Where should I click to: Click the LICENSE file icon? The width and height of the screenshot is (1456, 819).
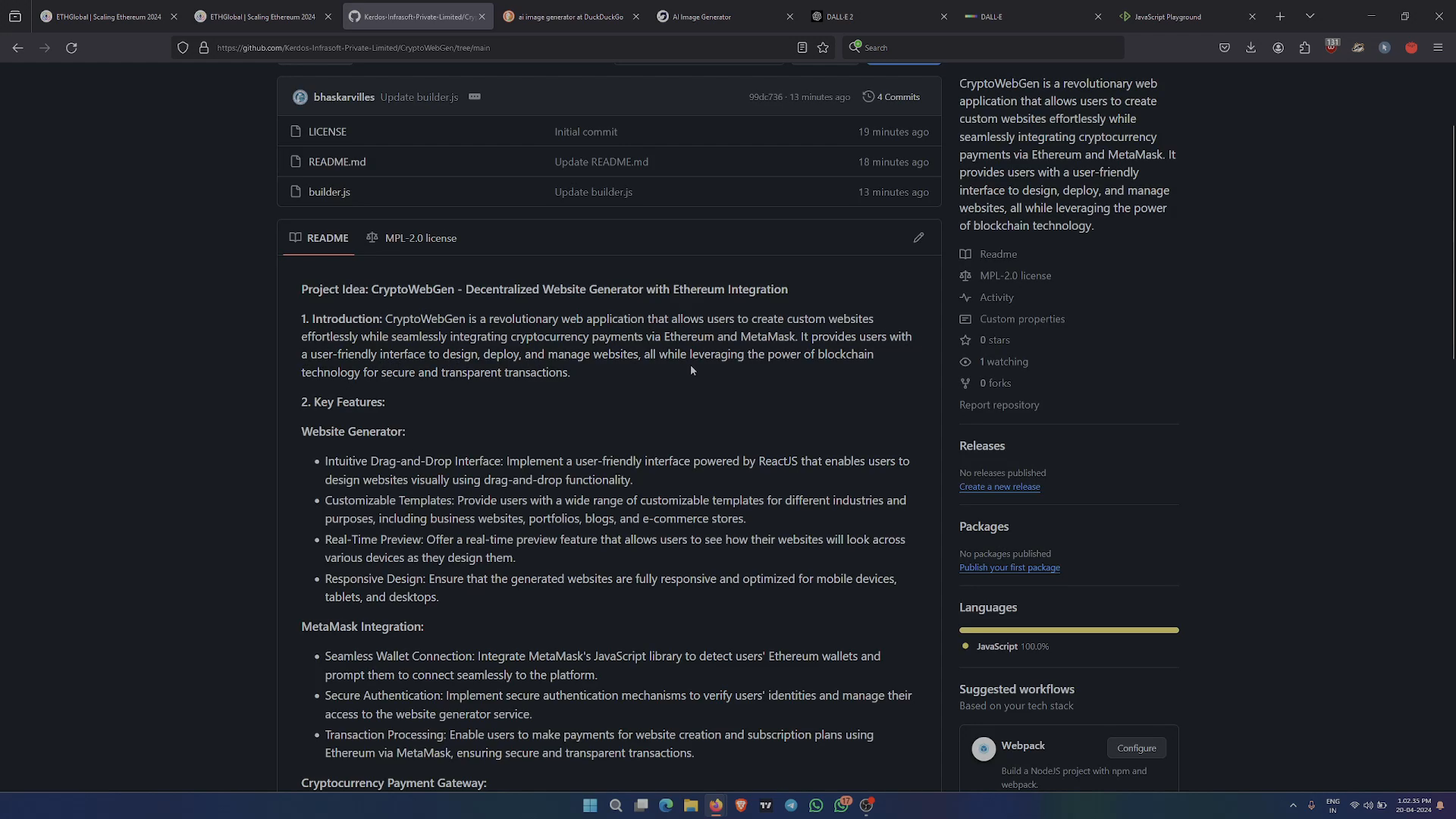coord(296,131)
